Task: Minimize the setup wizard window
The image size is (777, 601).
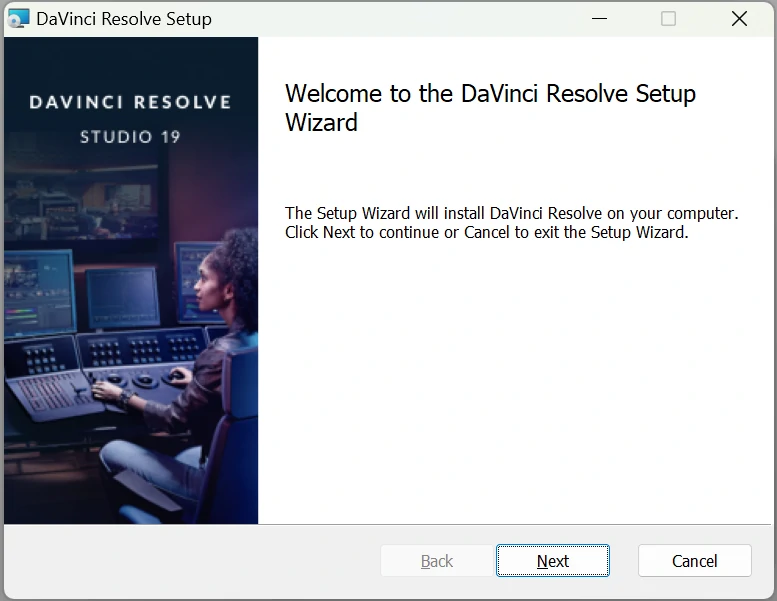Action: click(599, 19)
